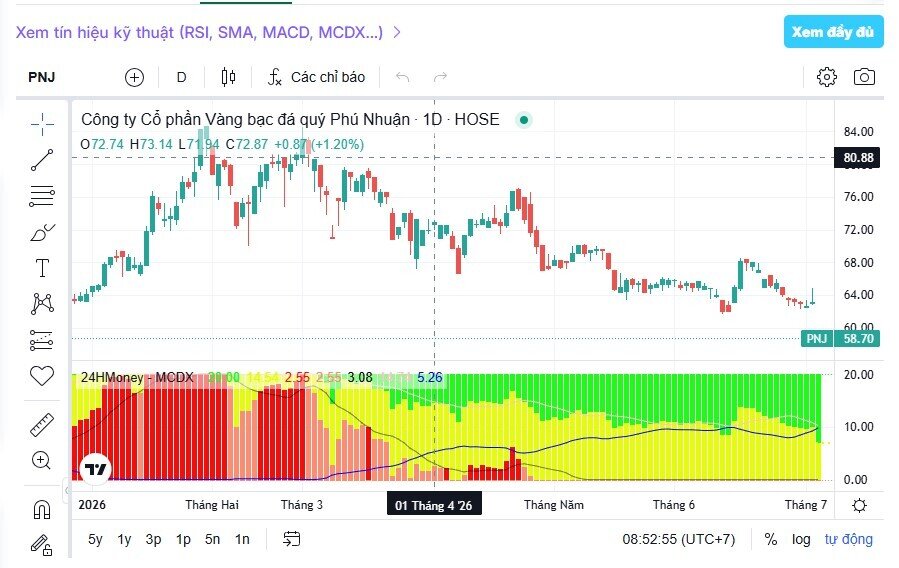Add a symbol to compare
Image resolution: width=899 pixels, height=568 pixels.
(x=134, y=77)
